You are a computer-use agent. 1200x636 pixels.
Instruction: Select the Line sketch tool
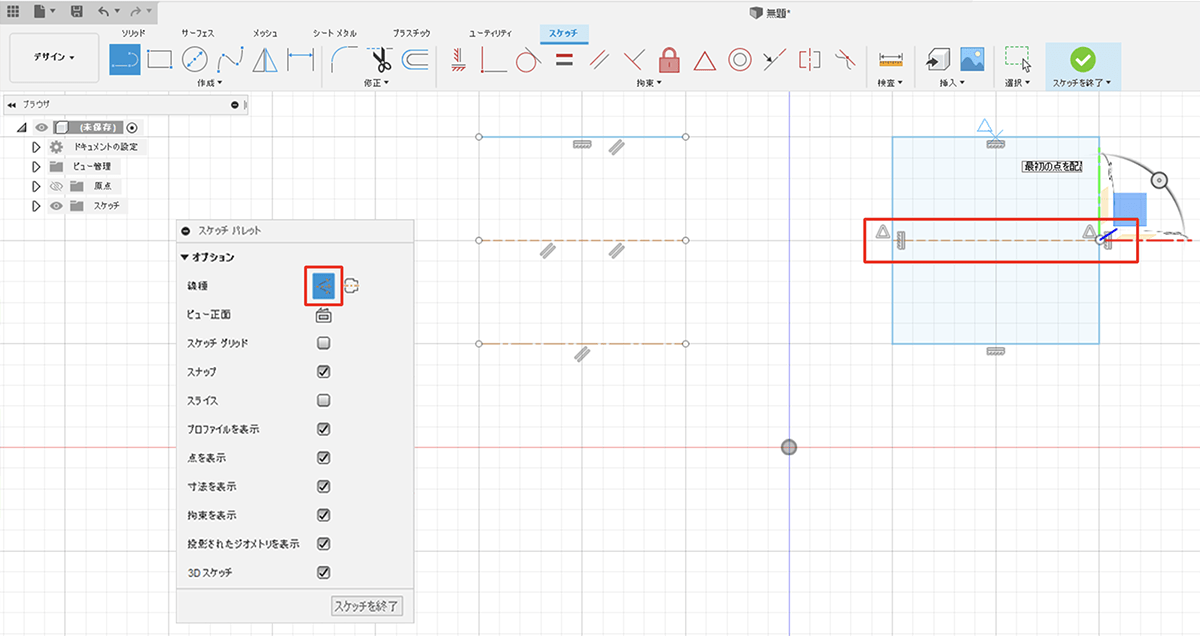[x=124, y=60]
